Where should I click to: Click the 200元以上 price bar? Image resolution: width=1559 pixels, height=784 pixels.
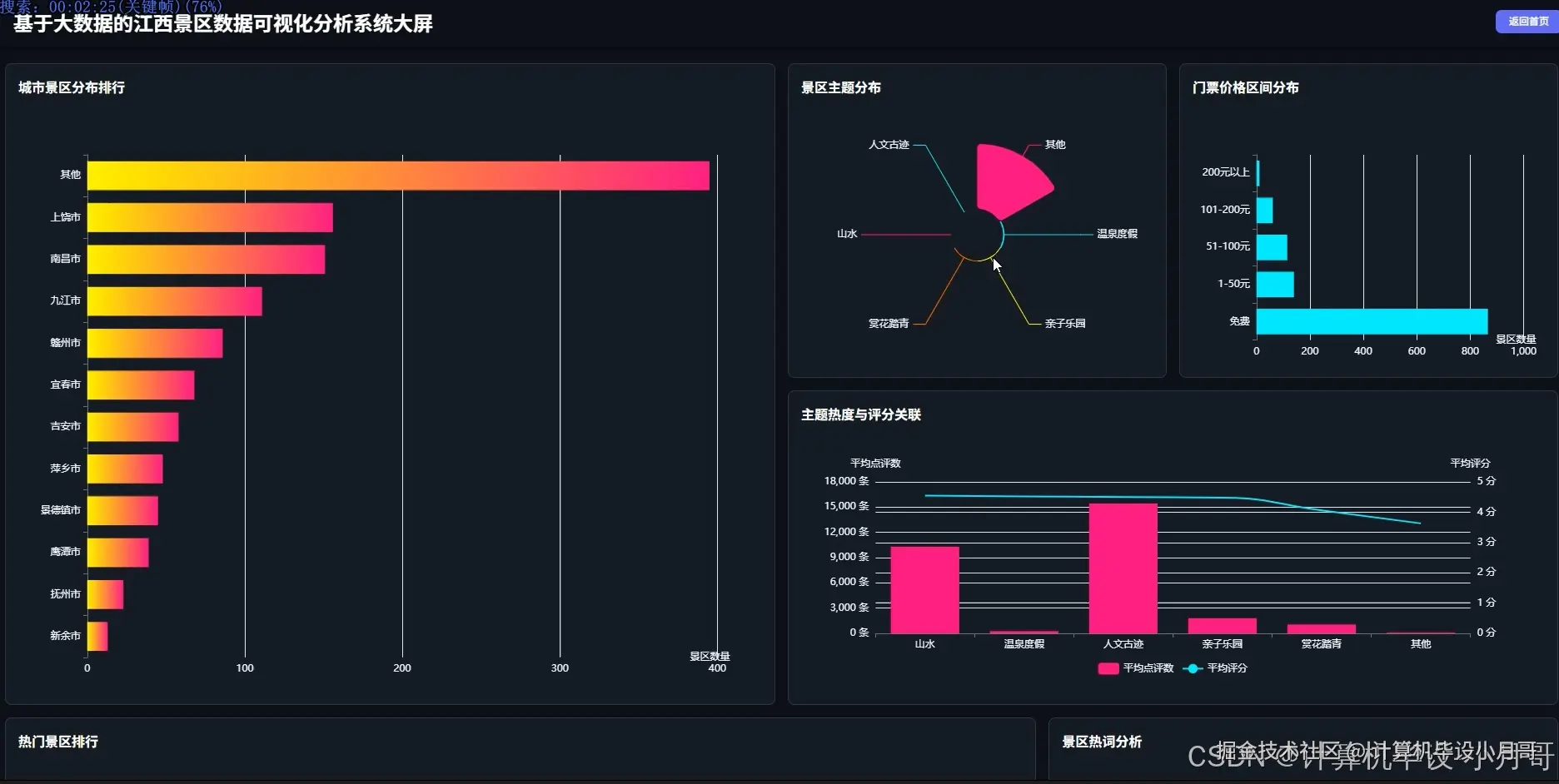pyautogui.click(x=1258, y=172)
